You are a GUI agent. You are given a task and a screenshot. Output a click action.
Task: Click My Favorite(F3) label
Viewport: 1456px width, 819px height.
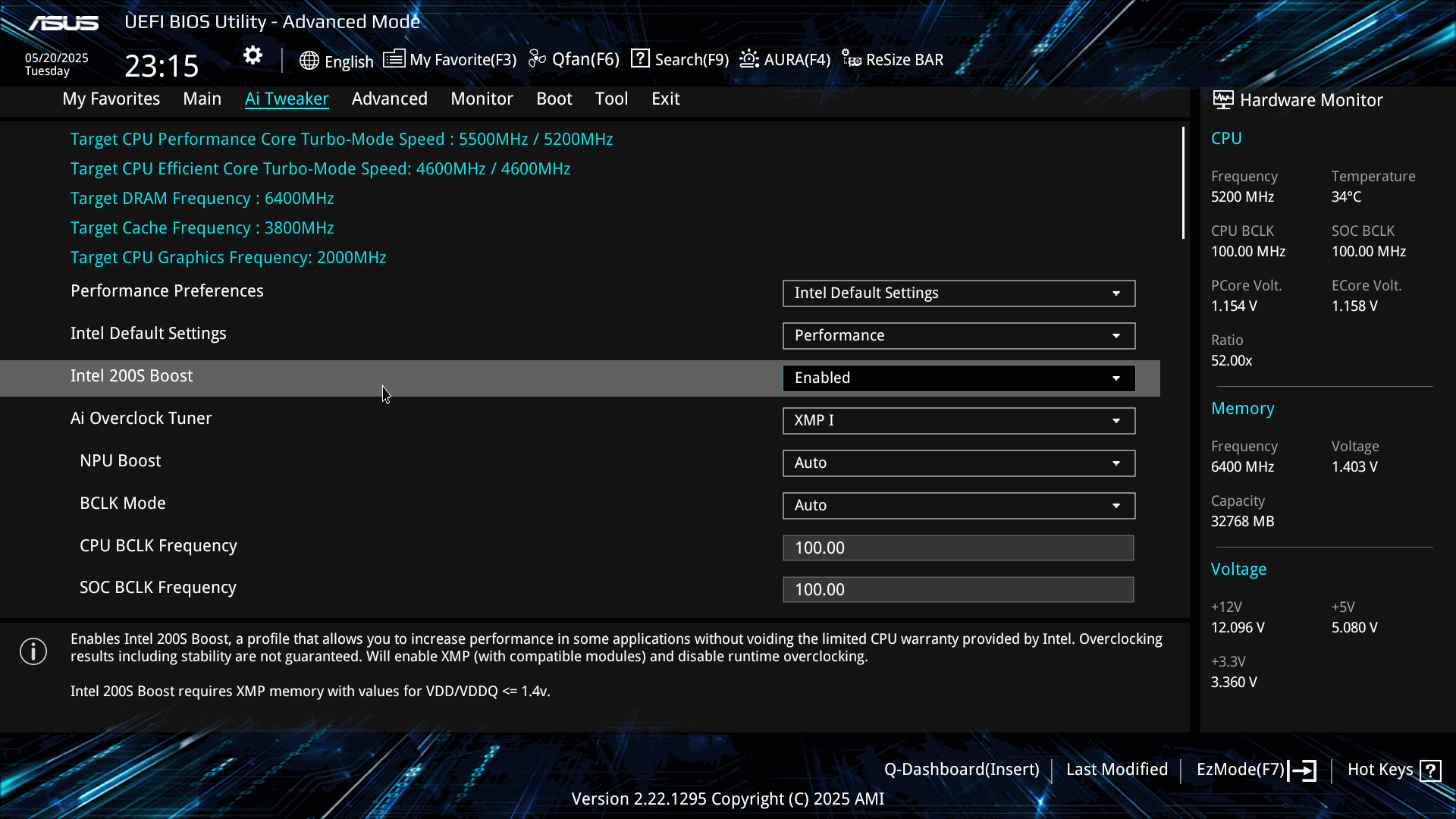[463, 60]
